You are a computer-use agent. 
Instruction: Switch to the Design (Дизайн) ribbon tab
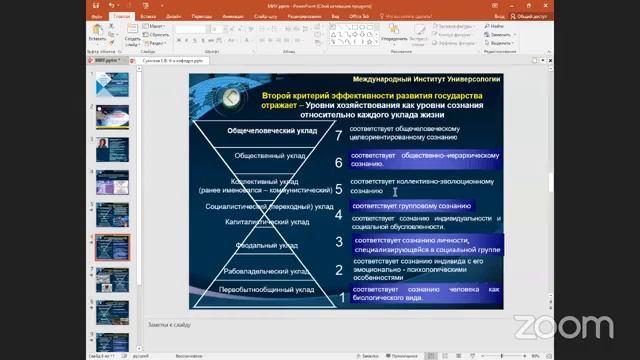tap(173, 16)
